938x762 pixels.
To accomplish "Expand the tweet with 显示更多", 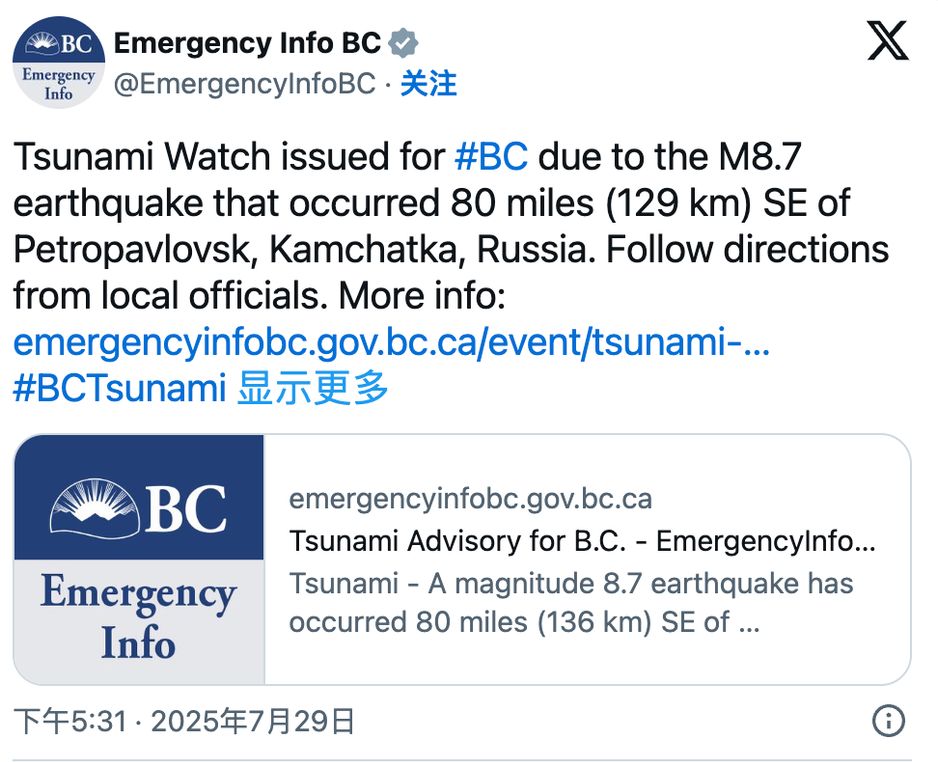I will [313, 388].
